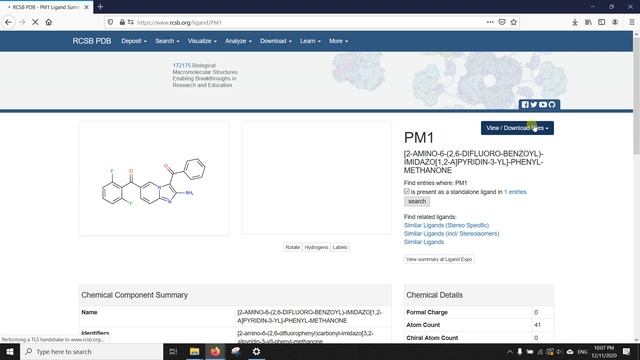Image resolution: width=640 pixels, height=360 pixels.
Task: Open page actions three-dot menu
Action: point(490,22)
